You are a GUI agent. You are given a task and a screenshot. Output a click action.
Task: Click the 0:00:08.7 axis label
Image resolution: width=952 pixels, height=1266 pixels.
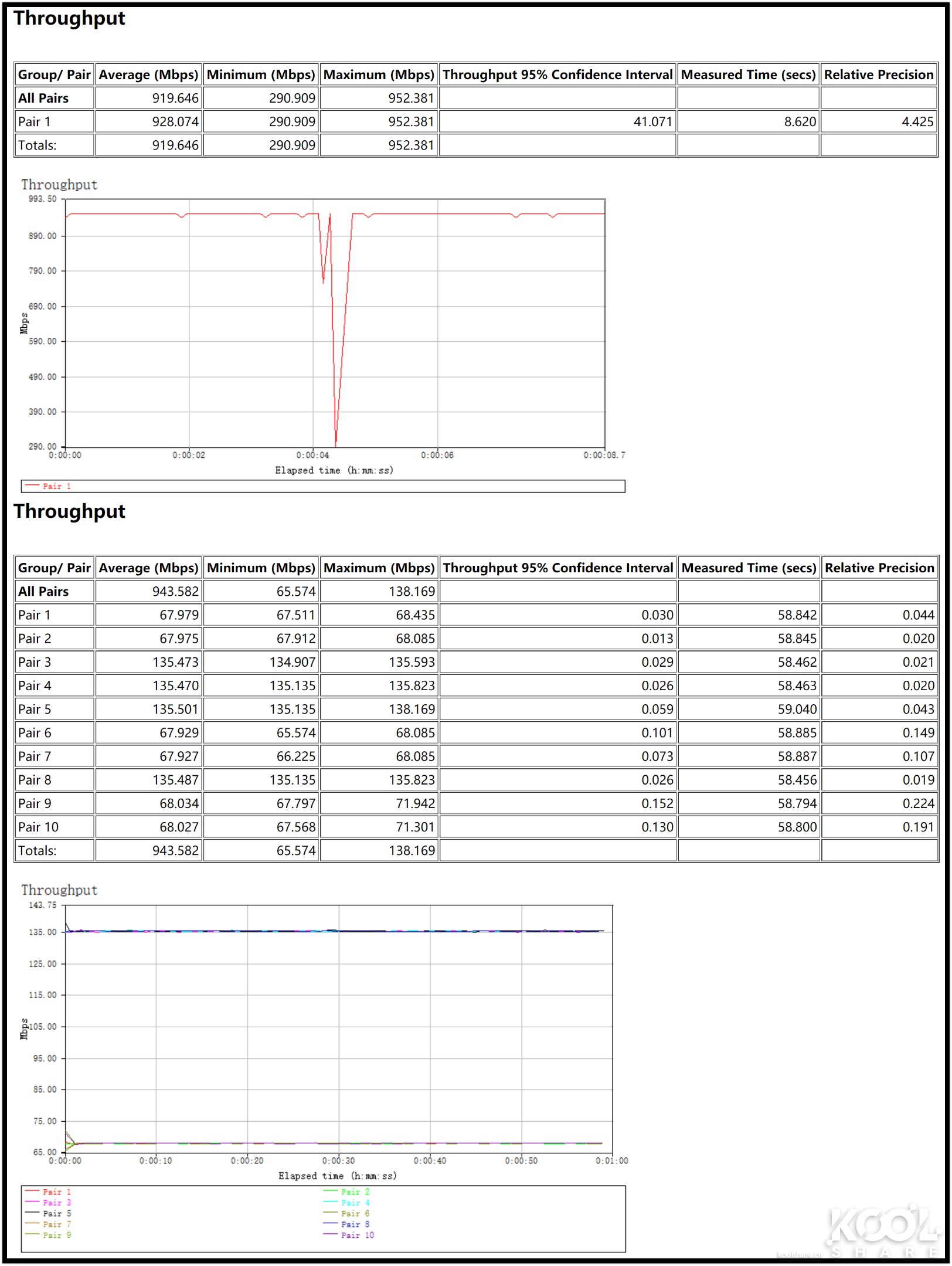click(x=604, y=455)
